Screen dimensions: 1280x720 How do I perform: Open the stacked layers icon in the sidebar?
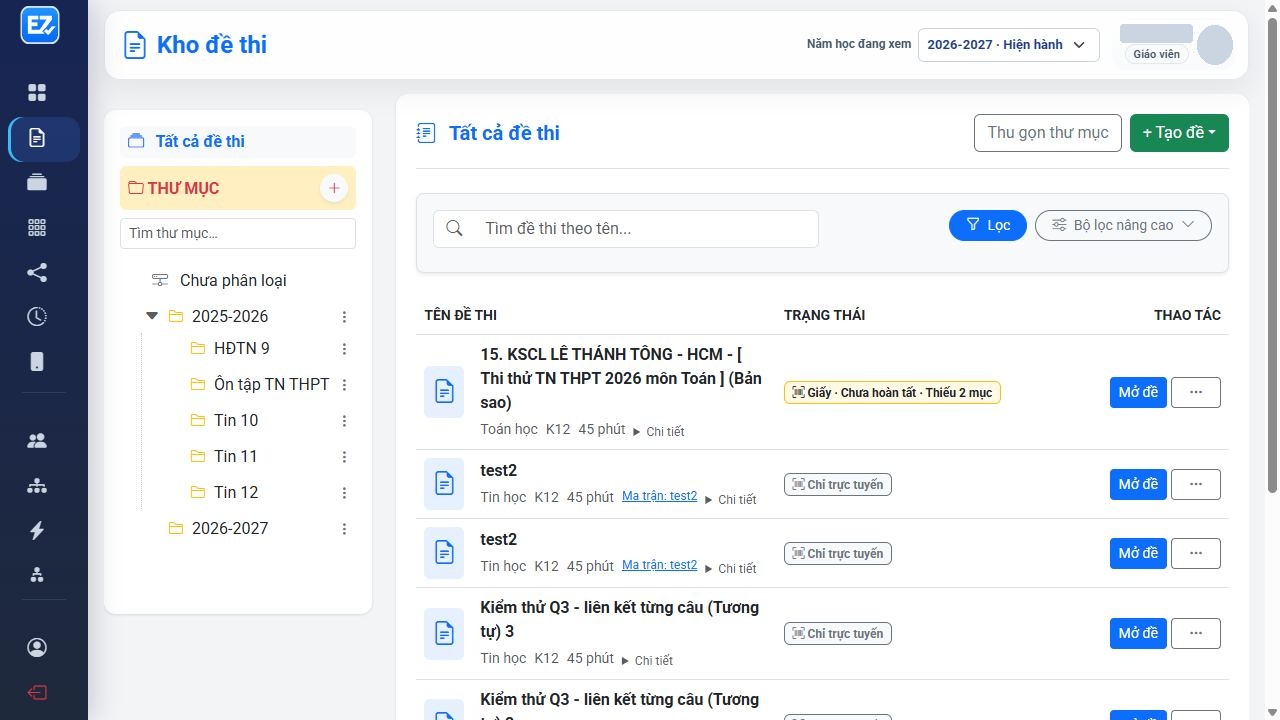[37, 183]
